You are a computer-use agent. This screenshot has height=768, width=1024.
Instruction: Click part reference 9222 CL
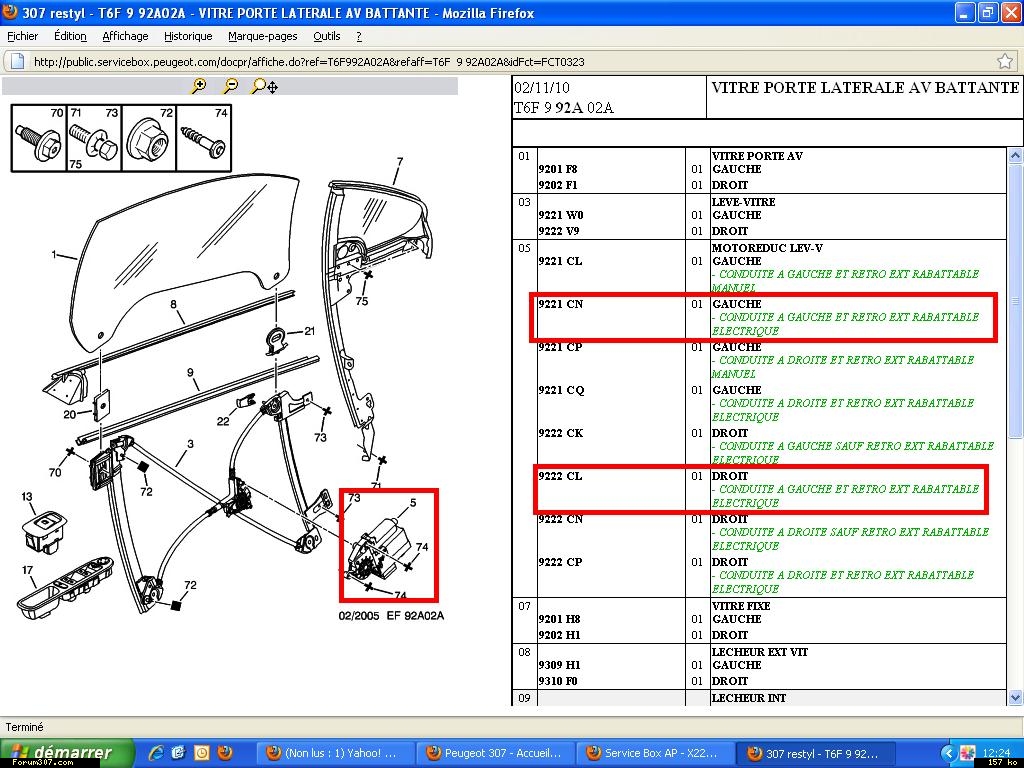pos(560,477)
